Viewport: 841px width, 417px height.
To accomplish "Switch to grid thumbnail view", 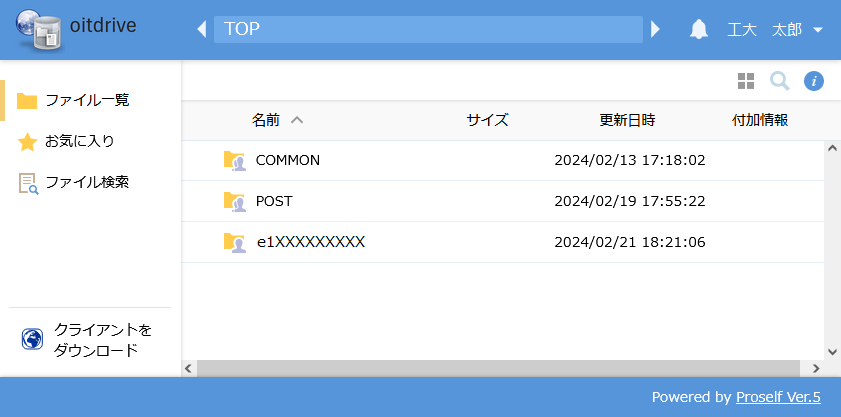I will tap(746, 81).
